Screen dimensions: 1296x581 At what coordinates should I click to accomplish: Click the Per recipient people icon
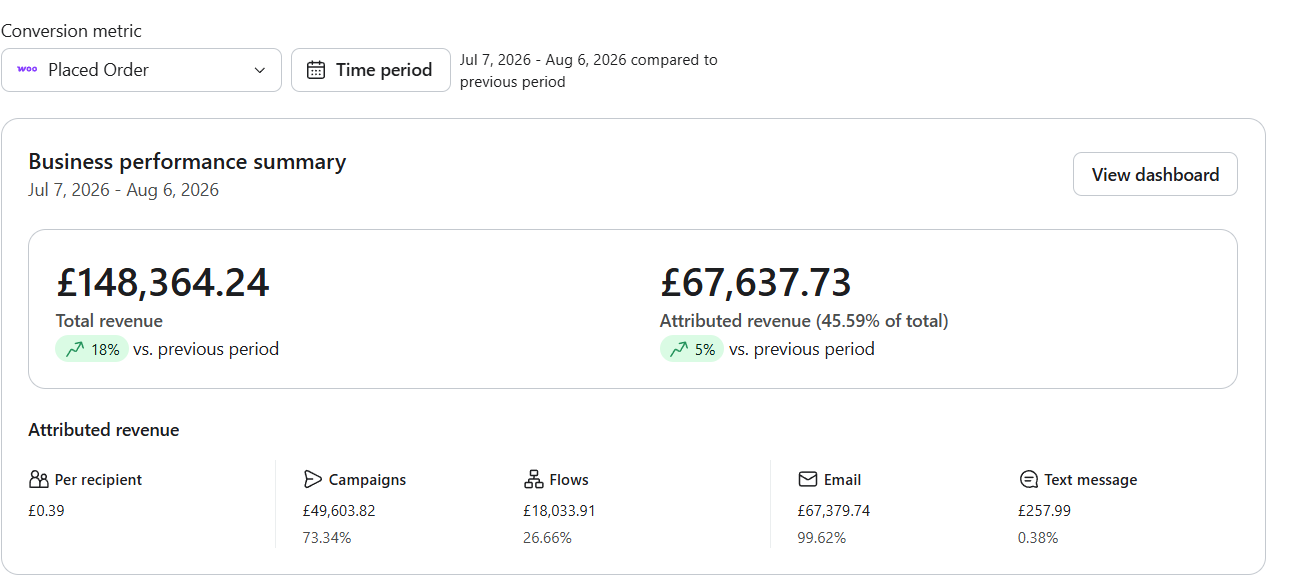[39, 480]
